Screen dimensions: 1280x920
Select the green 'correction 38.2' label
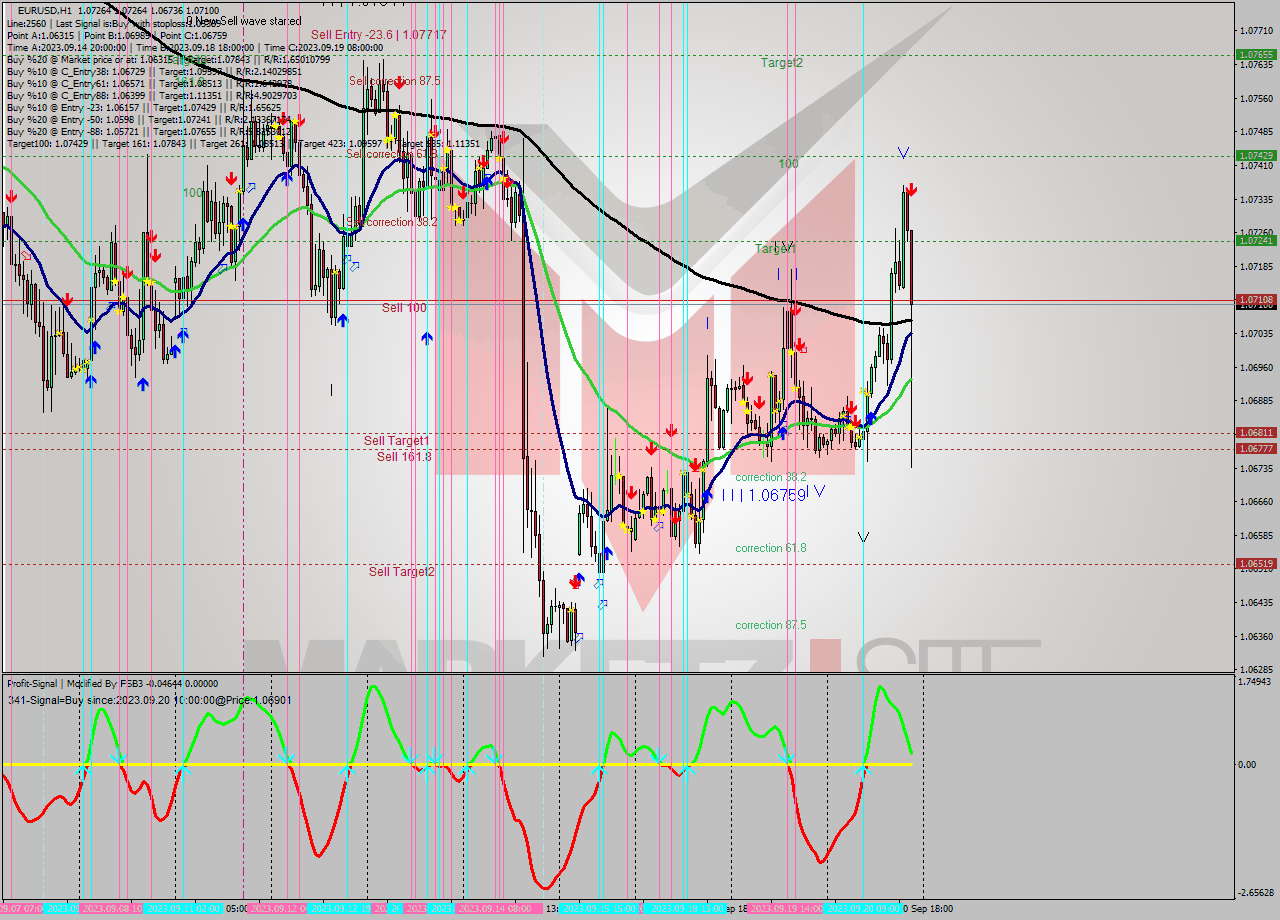pos(771,478)
